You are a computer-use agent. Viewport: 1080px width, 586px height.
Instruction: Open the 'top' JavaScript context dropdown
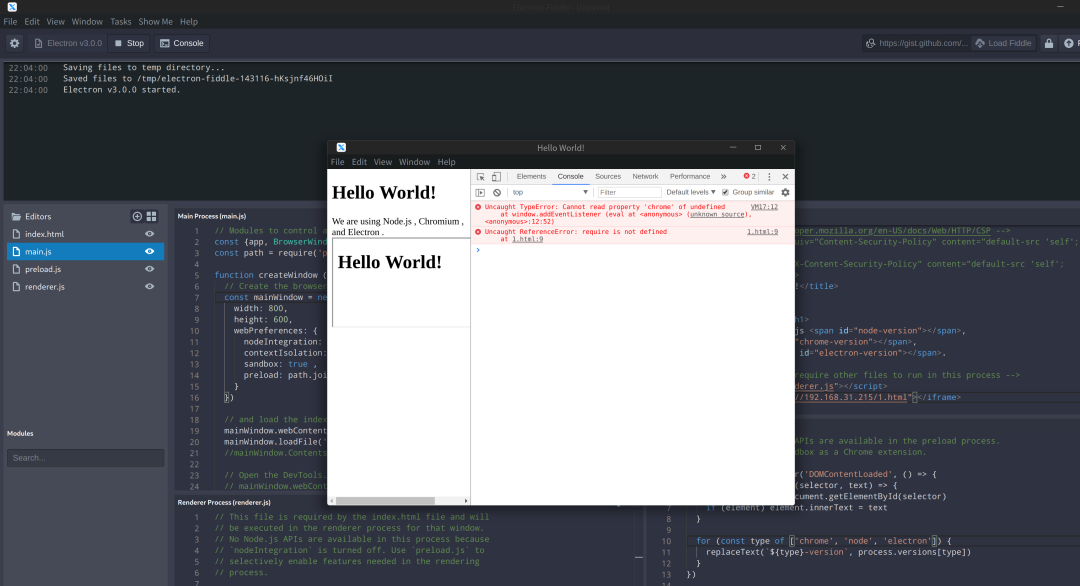(550, 193)
